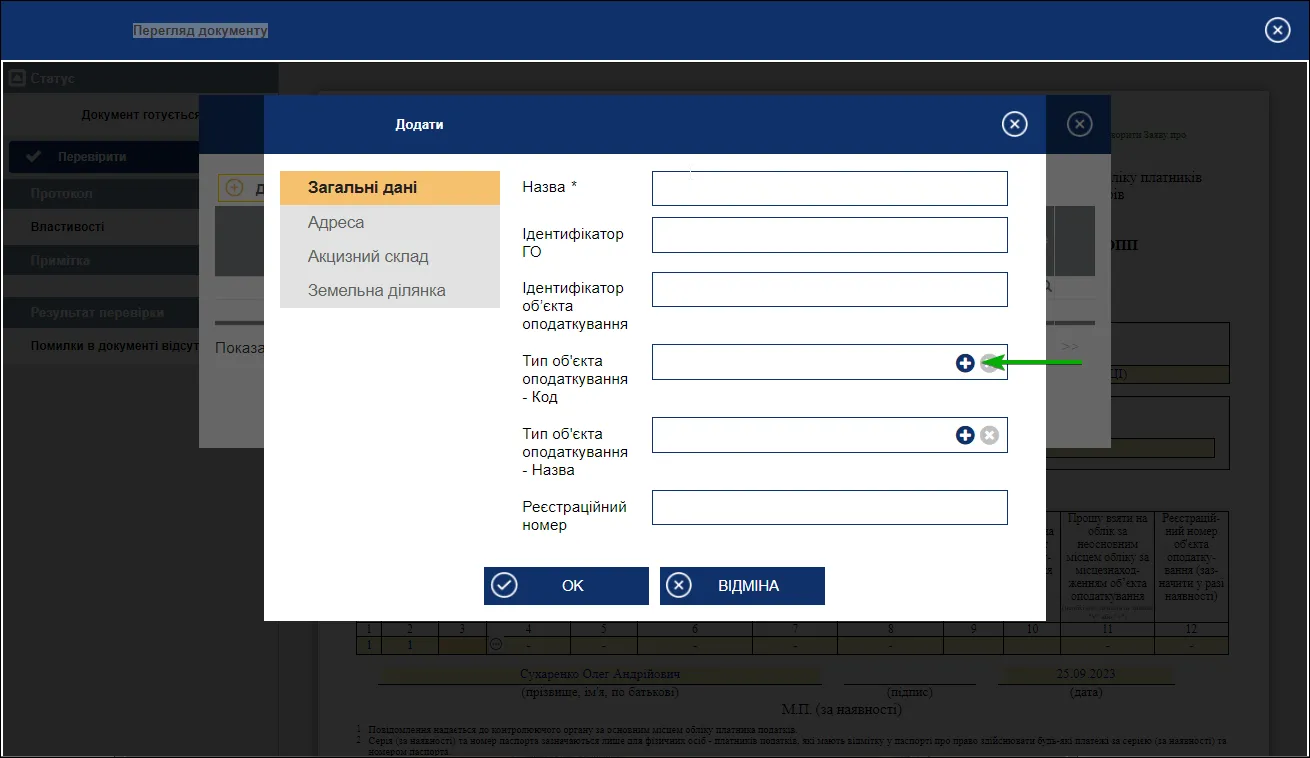Expand the Статус sidebar header

click(x=139, y=78)
